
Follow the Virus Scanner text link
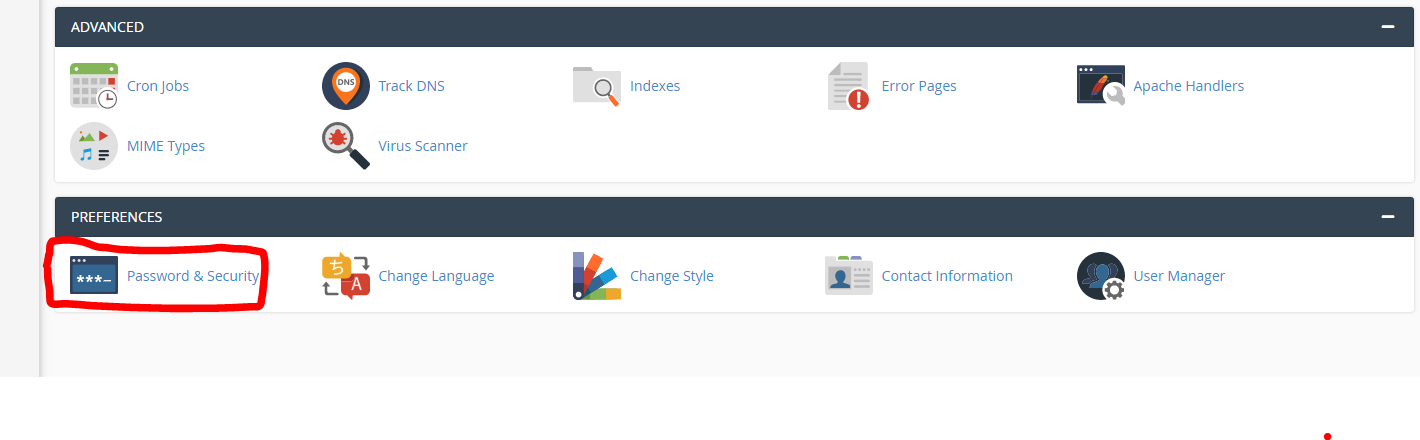coord(422,146)
